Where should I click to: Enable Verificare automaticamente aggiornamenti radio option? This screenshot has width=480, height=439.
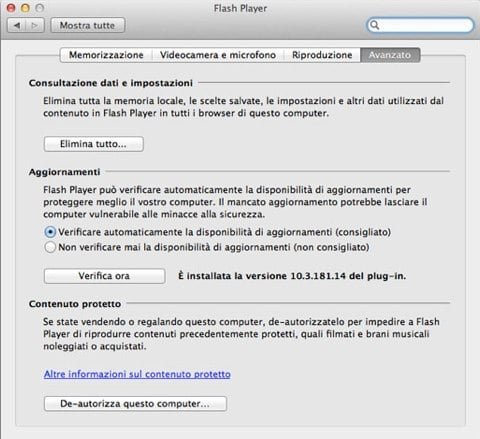[50, 232]
